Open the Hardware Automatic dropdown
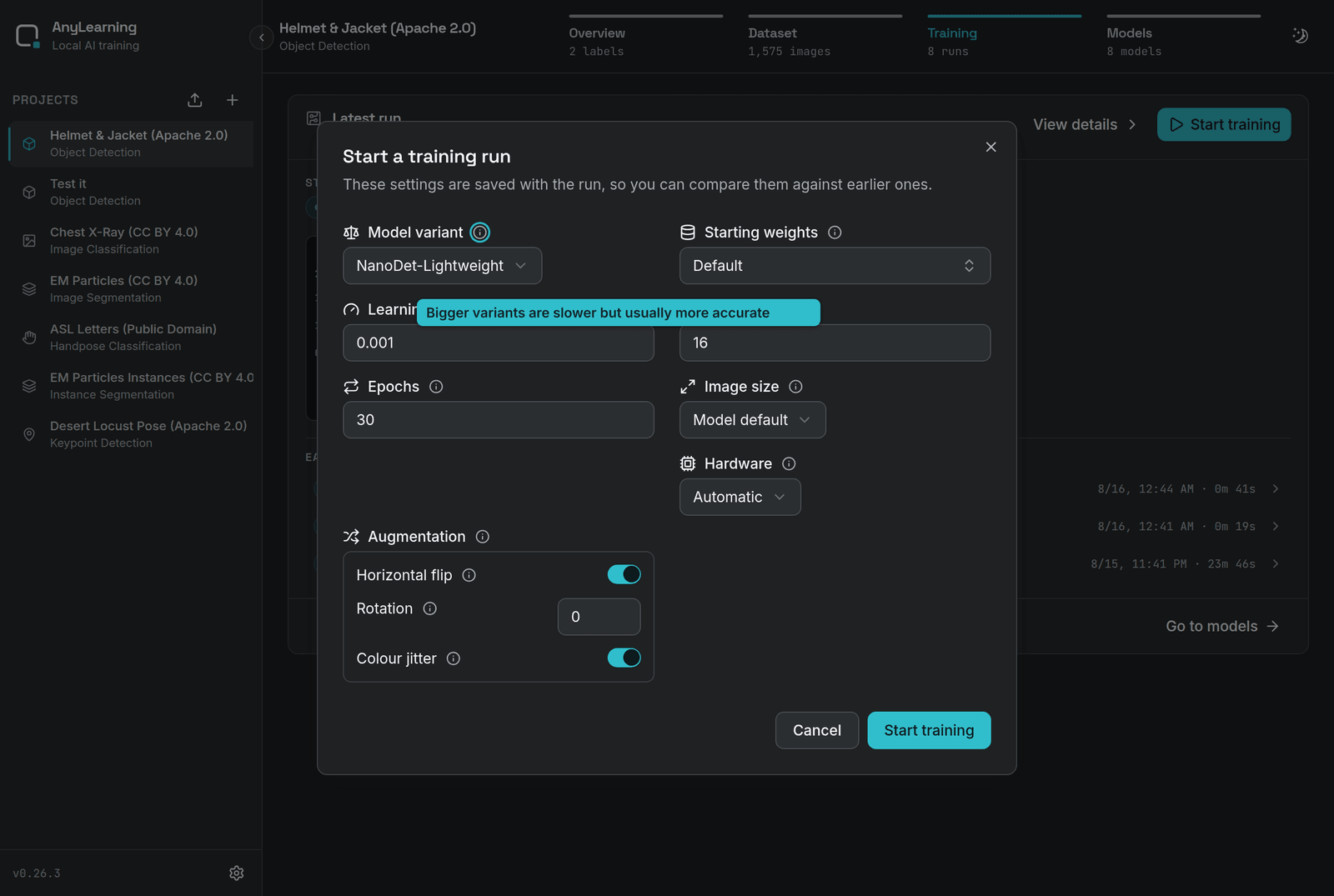This screenshot has width=1334, height=896. [x=740, y=497]
